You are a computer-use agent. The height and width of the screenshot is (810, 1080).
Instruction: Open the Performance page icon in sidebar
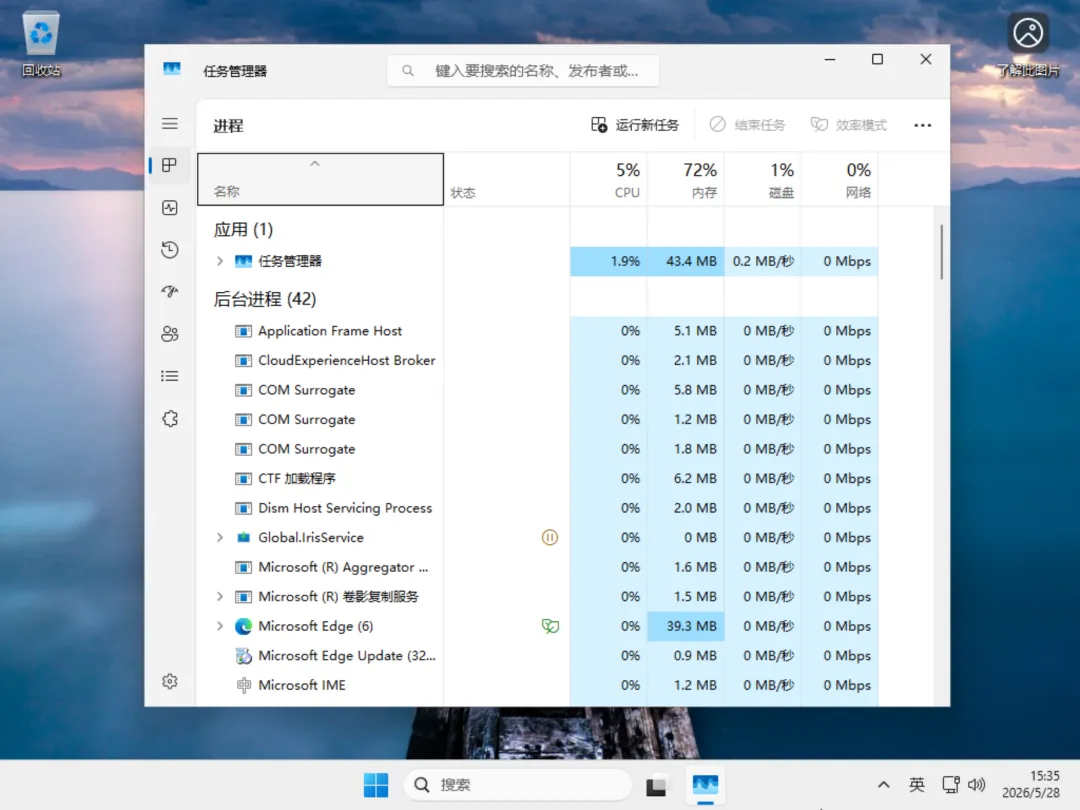tap(169, 208)
